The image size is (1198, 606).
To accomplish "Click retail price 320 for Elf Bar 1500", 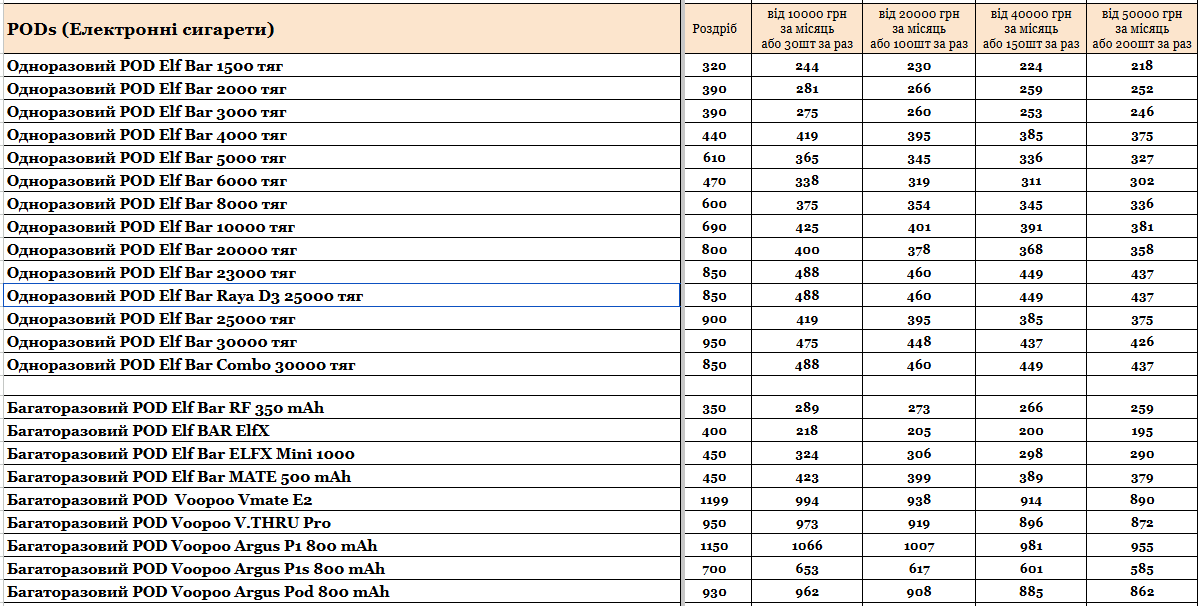I will (x=714, y=66).
